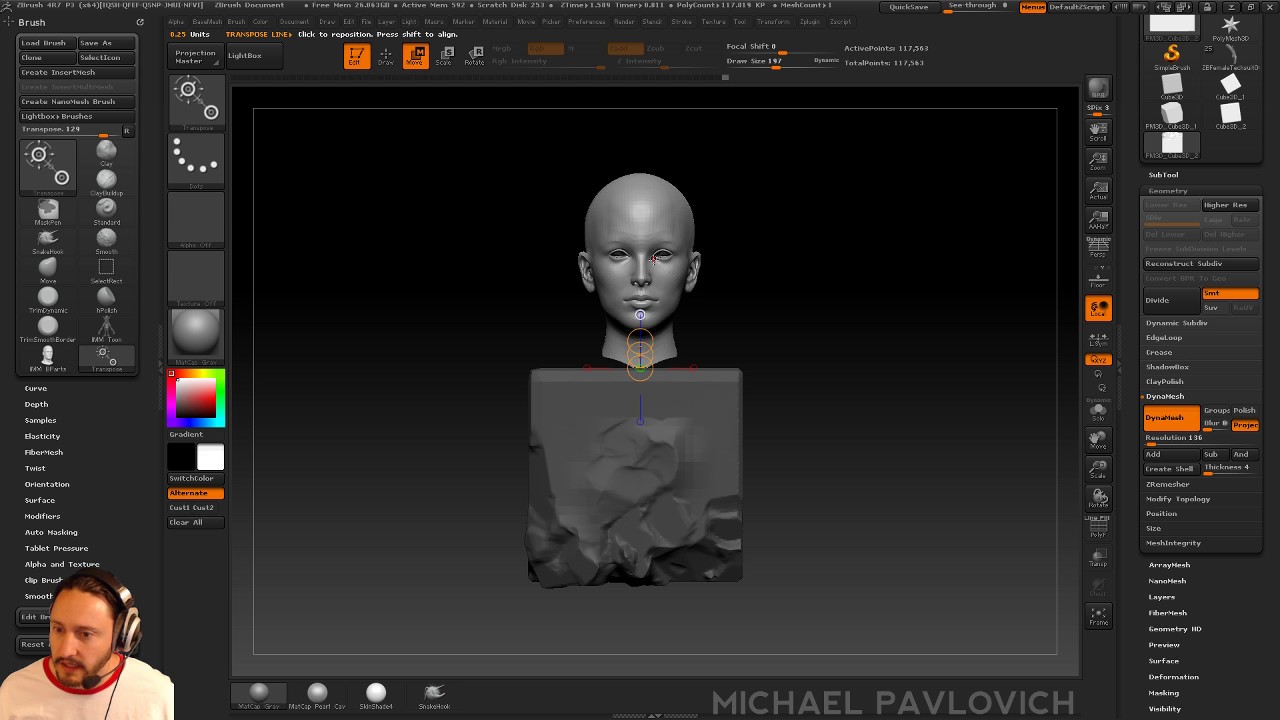Click the Draw mode icon
Image resolution: width=1280 pixels, height=720 pixels.
click(385, 56)
